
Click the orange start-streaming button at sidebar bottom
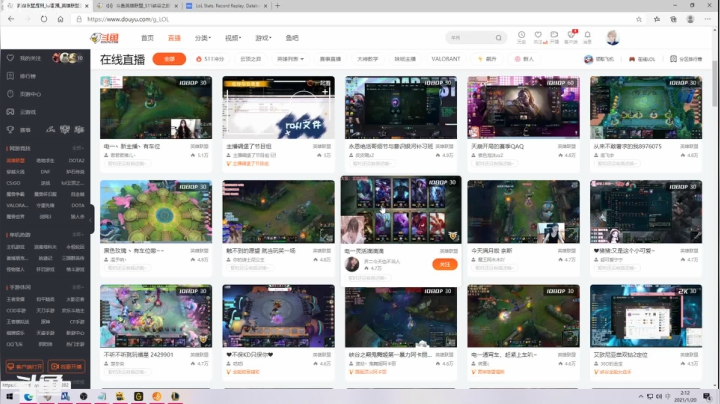pyautogui.click(x=66, y=367)
